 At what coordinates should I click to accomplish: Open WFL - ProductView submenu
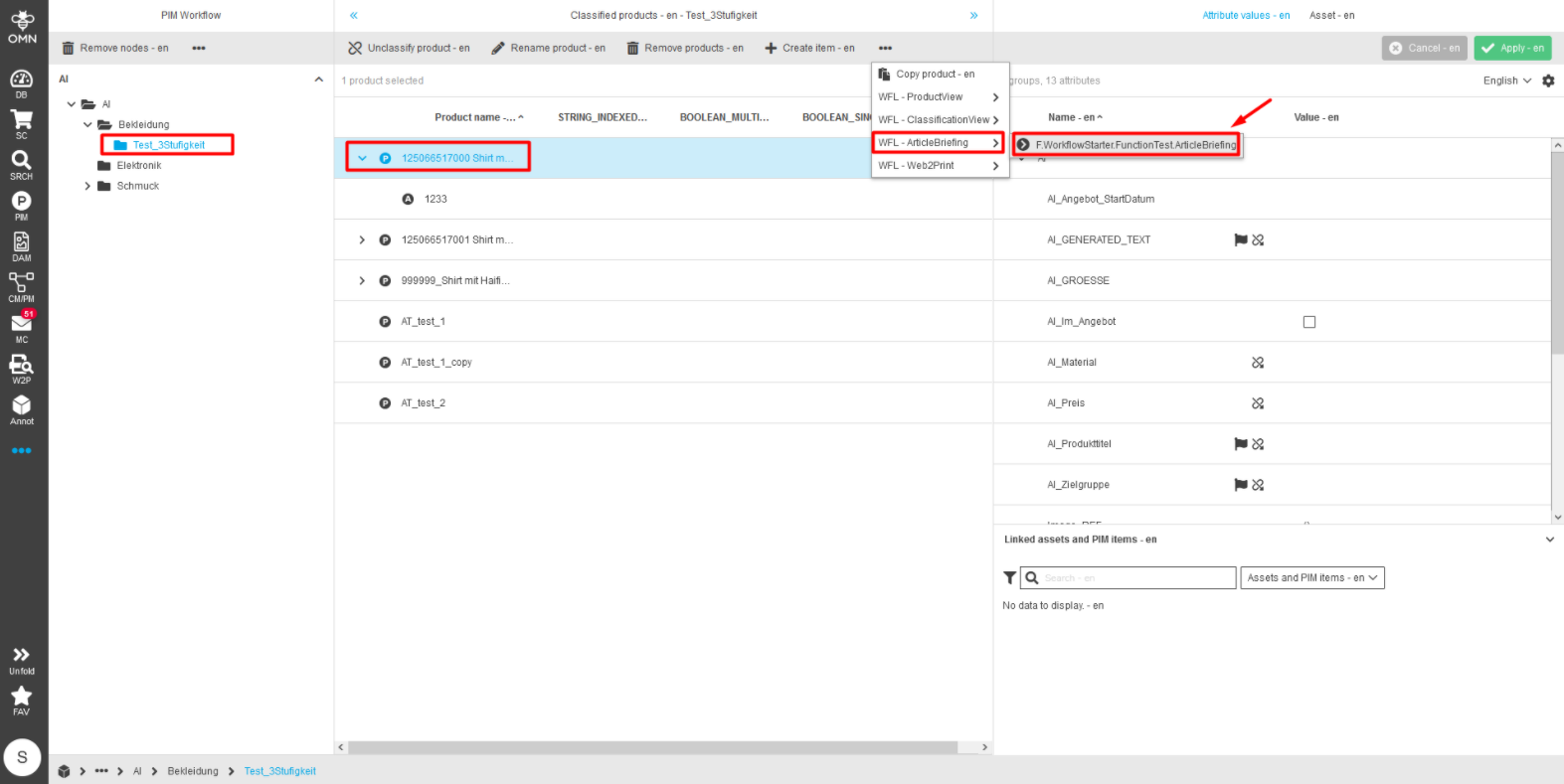click(941, 96)
